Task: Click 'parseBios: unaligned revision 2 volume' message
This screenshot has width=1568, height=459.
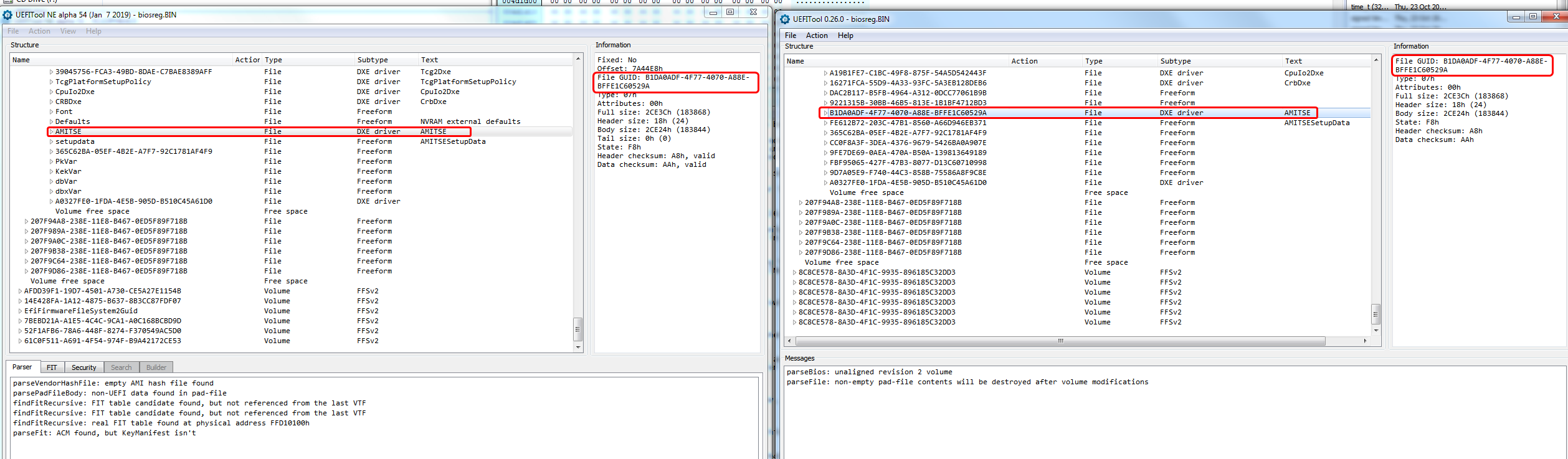Action: tap(869, 372)
